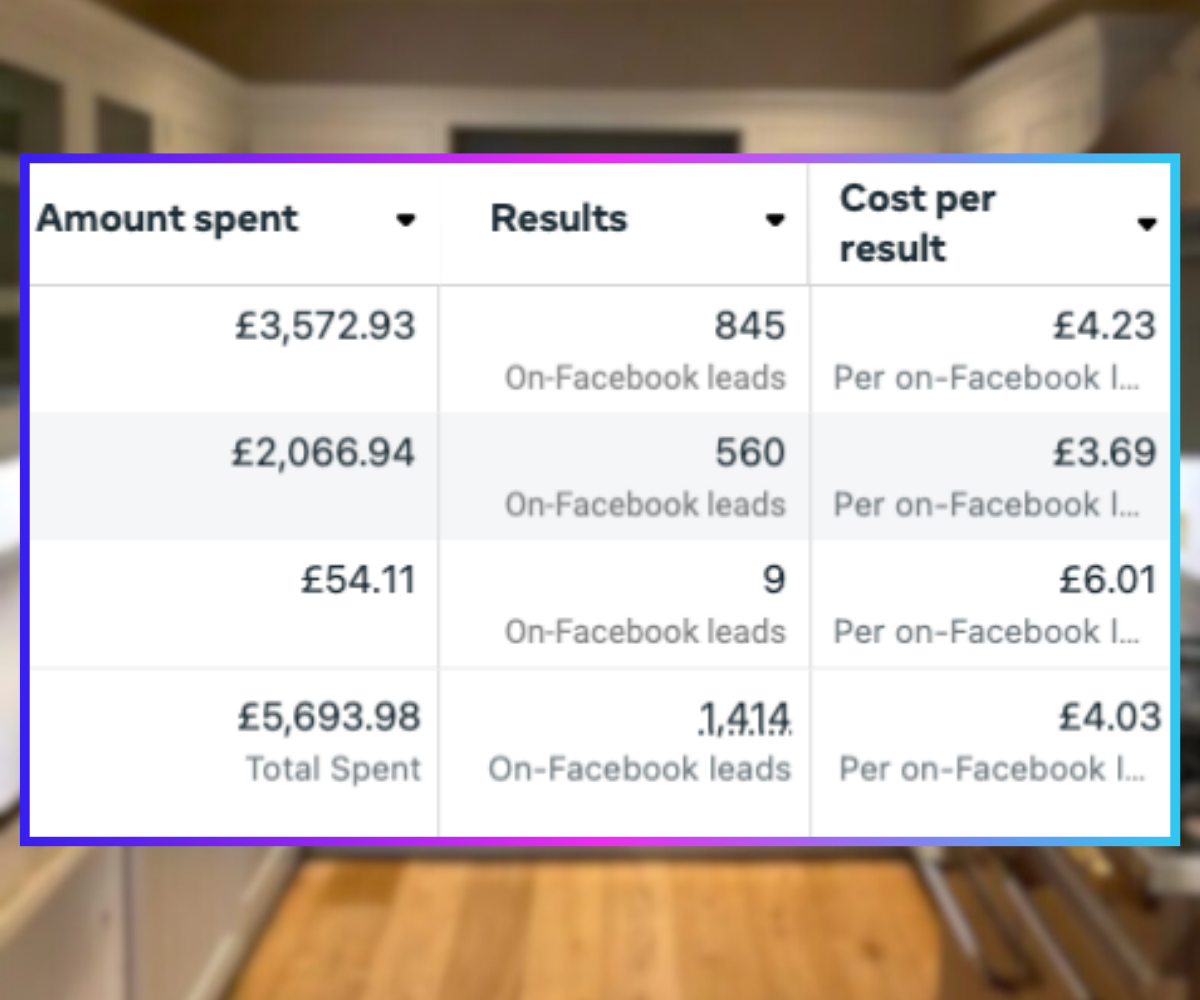Open the Results column dropdown arrow
Viewport: 1200px width, 1000px height.
point(774,220)
